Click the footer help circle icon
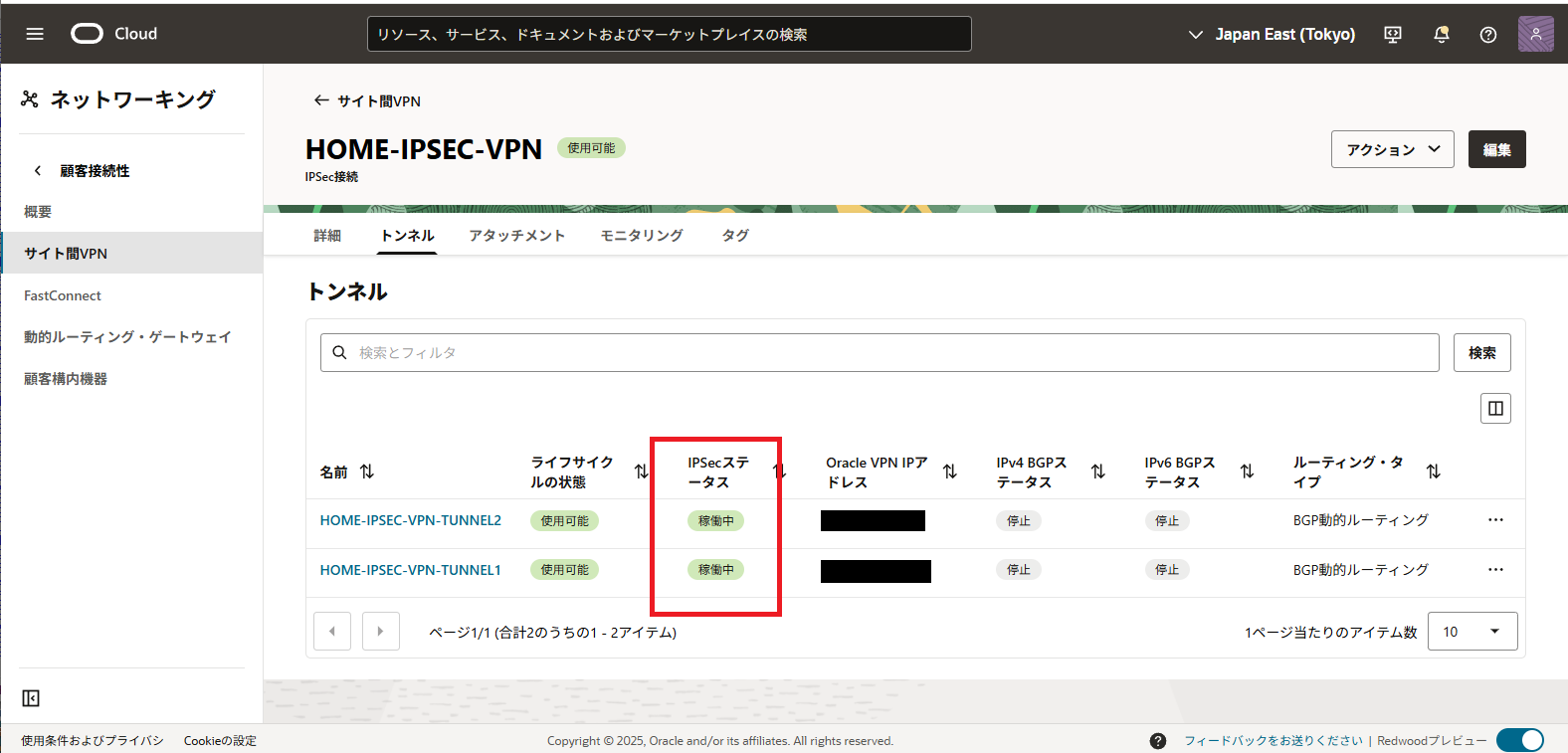The image size is (1568, 753). pos(1158,741)
